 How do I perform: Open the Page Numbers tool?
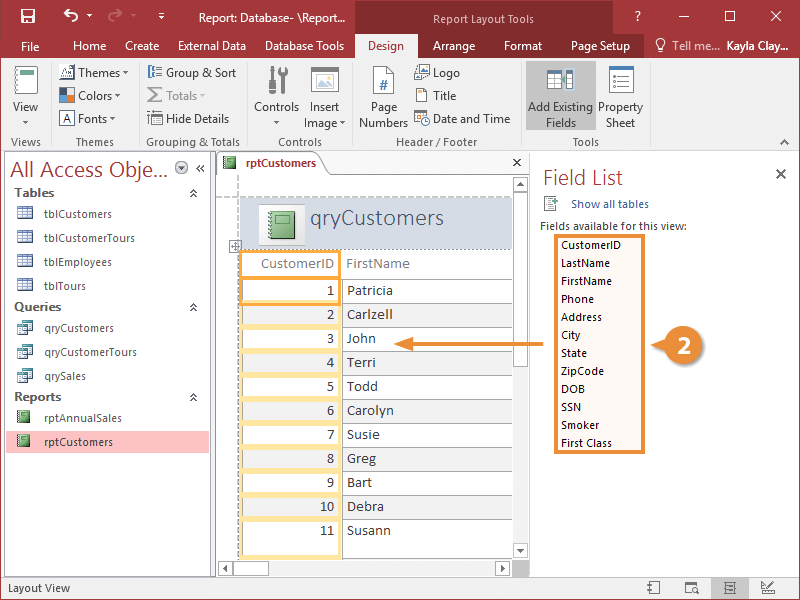tap(383, 97)
